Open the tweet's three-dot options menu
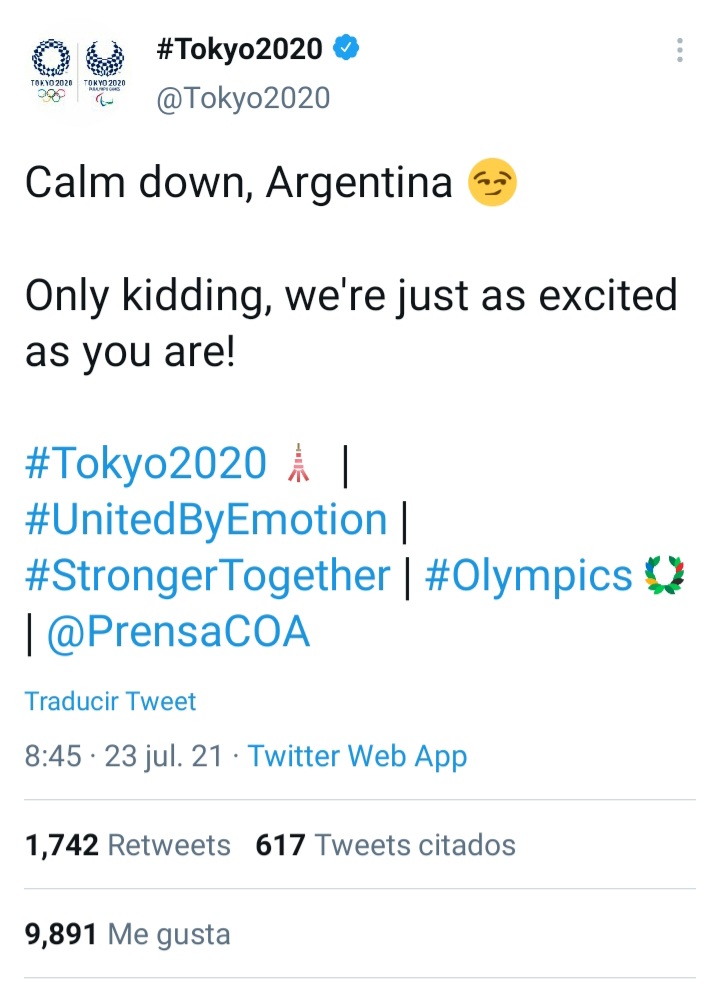This screenshot has height=984, width=720. click(680, 51)
